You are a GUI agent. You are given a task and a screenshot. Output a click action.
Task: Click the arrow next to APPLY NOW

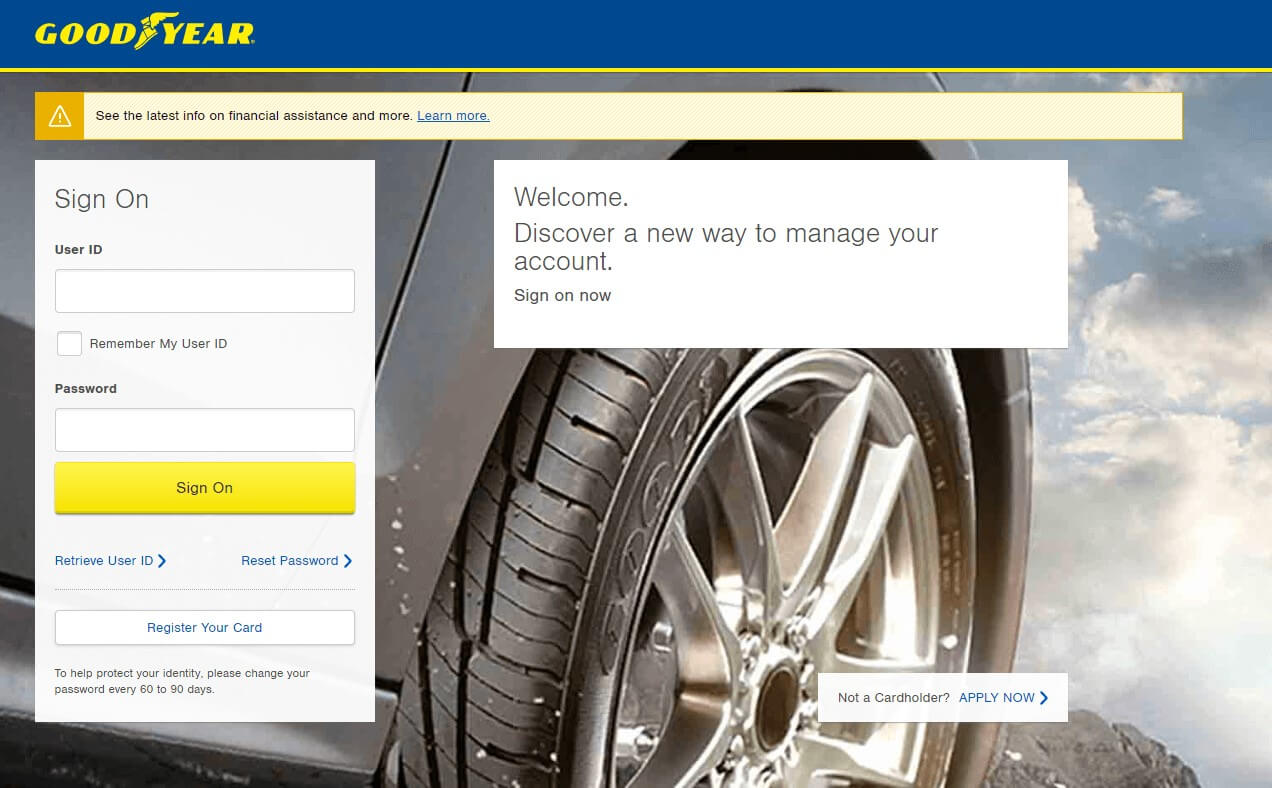click(x=1044, y=698)
